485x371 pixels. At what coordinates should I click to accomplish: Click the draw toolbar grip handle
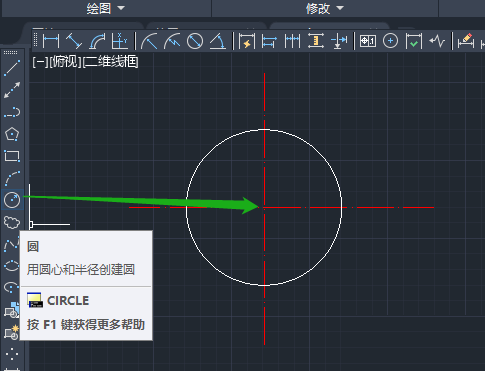11,52
